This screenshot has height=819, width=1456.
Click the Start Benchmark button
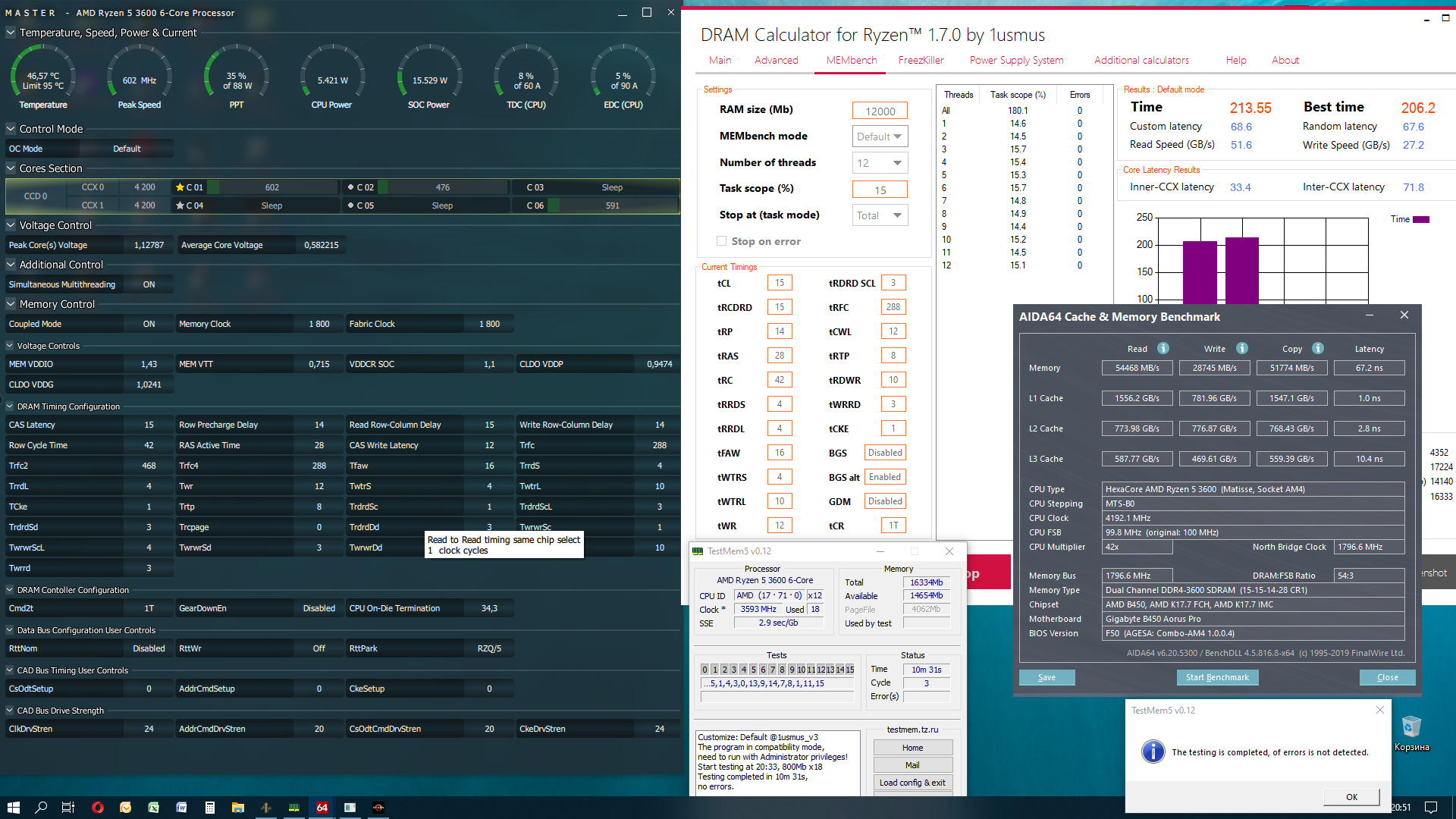(1216, 677)
